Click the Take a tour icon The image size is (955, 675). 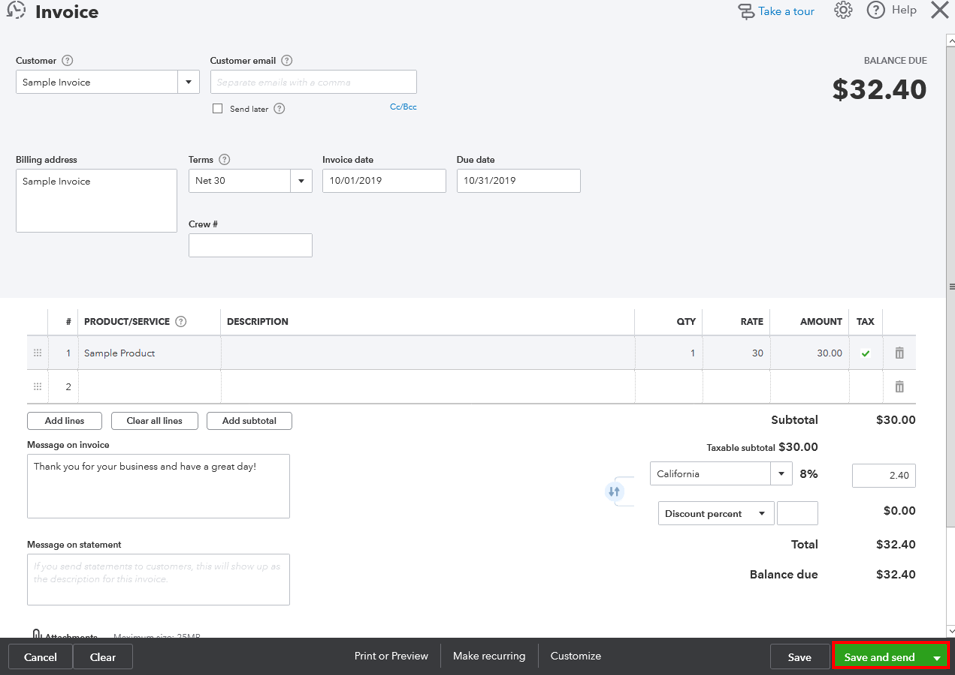(x=745, y=10)
